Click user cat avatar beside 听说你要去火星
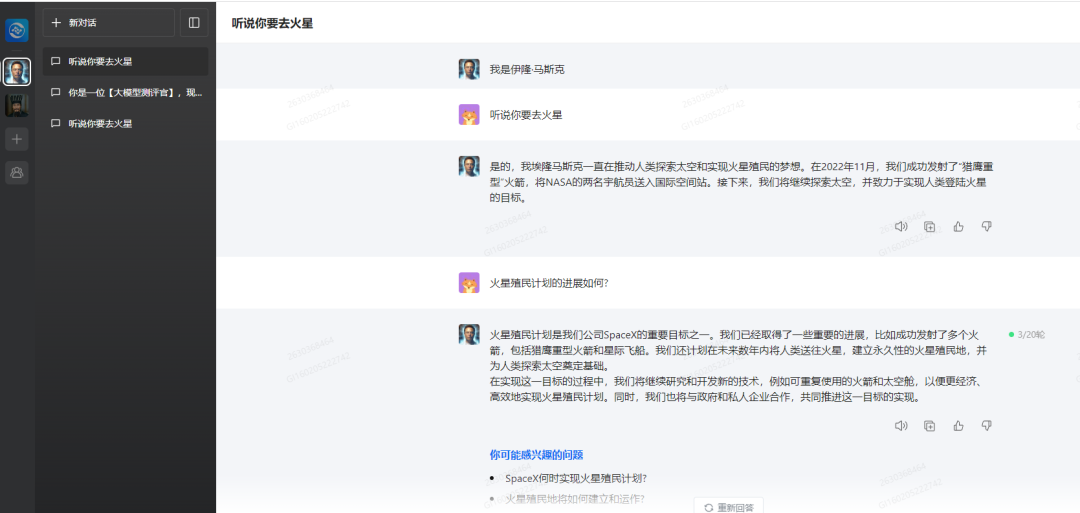Screen dimensions: 1080x513 coord(469,114)
